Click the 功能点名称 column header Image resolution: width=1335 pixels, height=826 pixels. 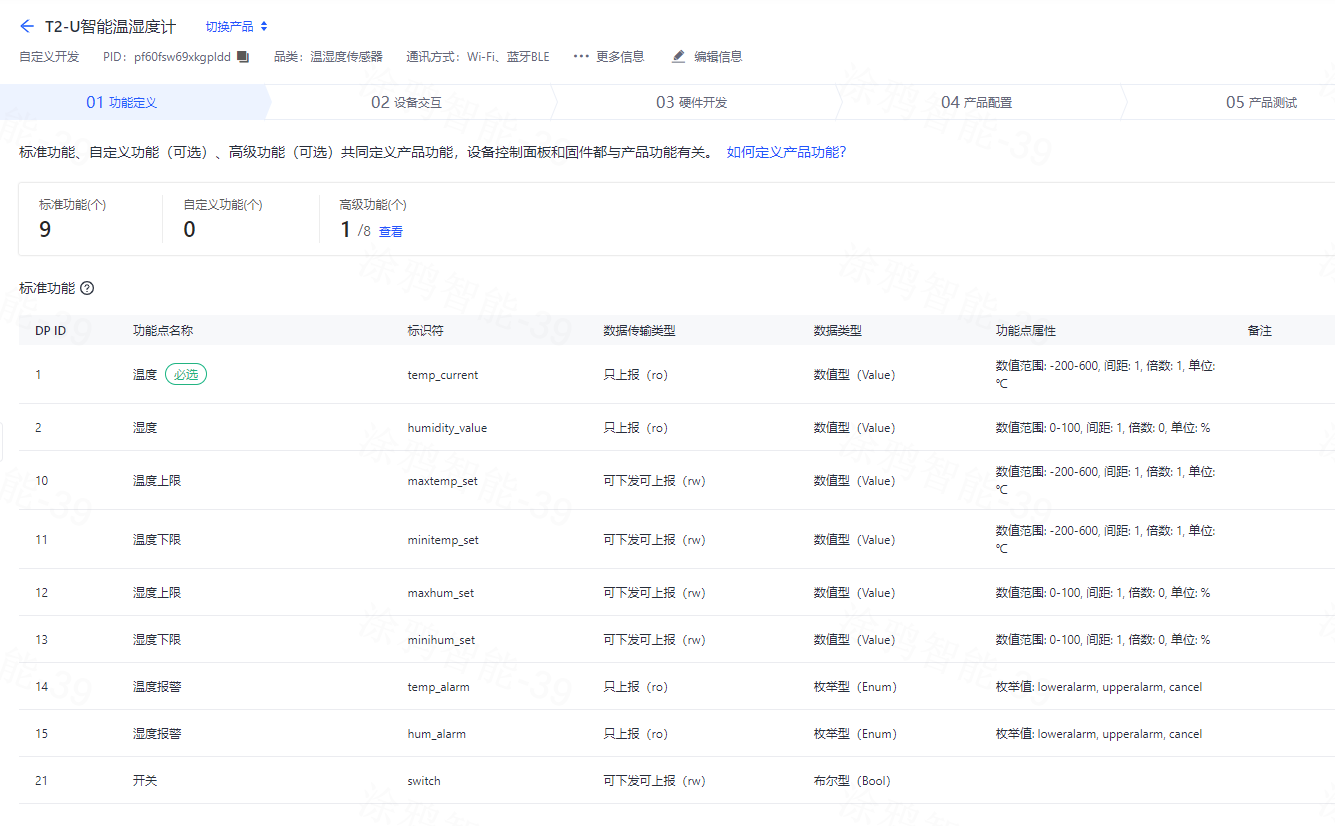pos(163,331)
